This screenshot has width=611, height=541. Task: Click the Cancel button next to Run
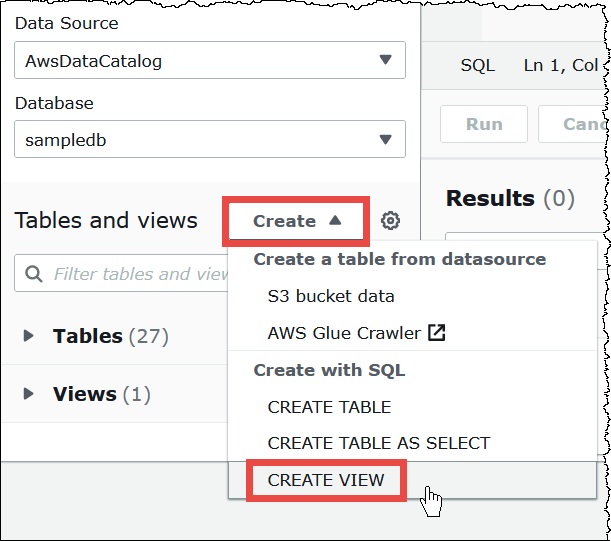pos(574,125)
